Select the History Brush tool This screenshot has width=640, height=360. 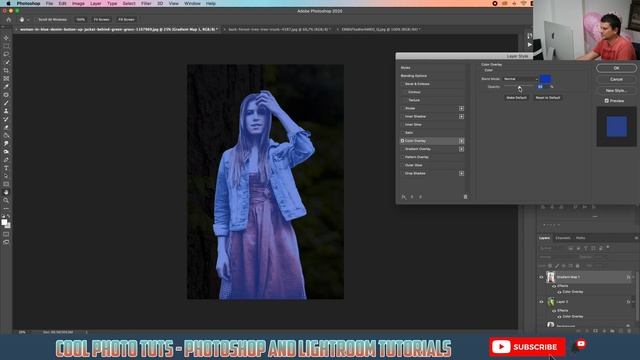[6, 119]
